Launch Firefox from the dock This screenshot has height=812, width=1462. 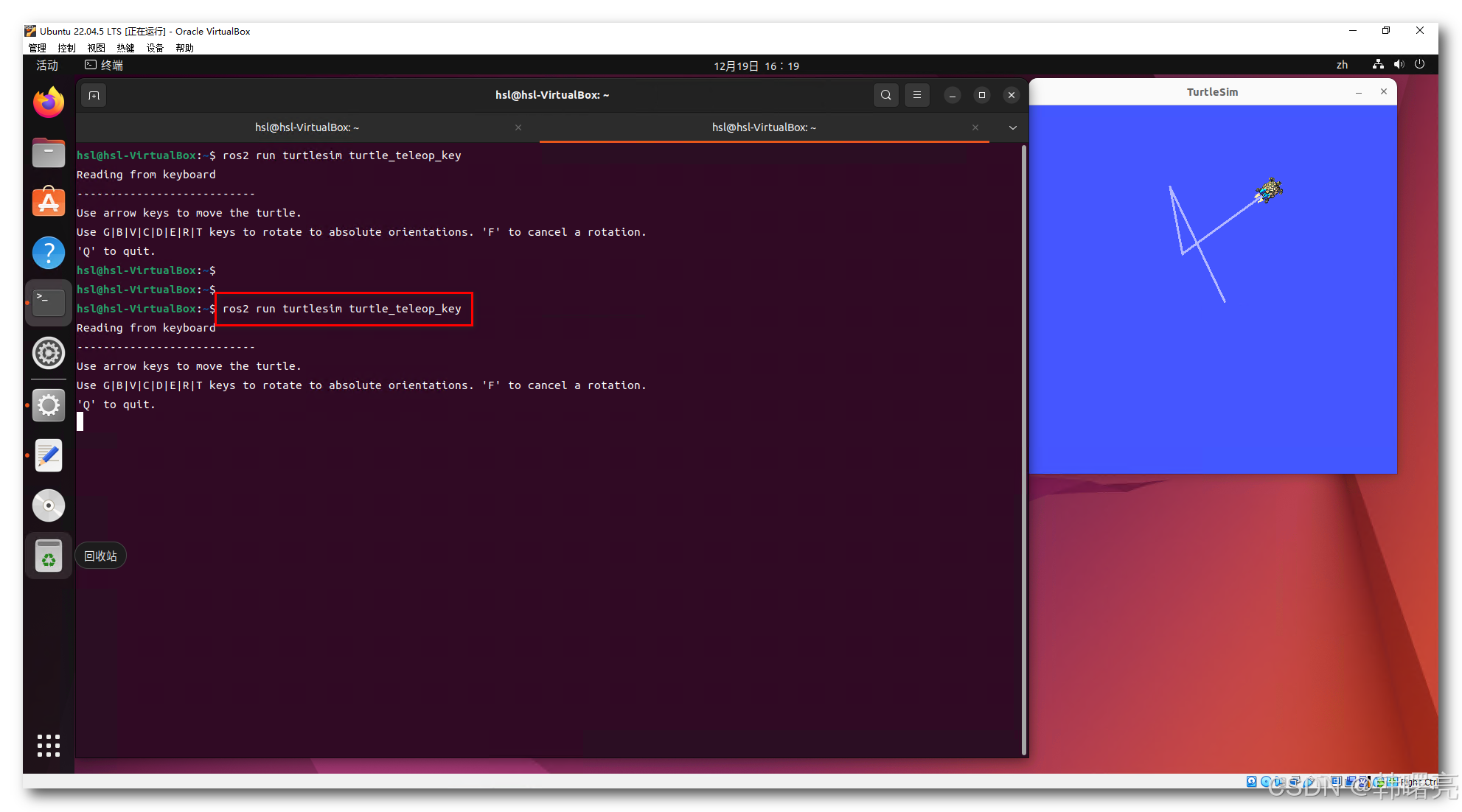click(49, 102)
